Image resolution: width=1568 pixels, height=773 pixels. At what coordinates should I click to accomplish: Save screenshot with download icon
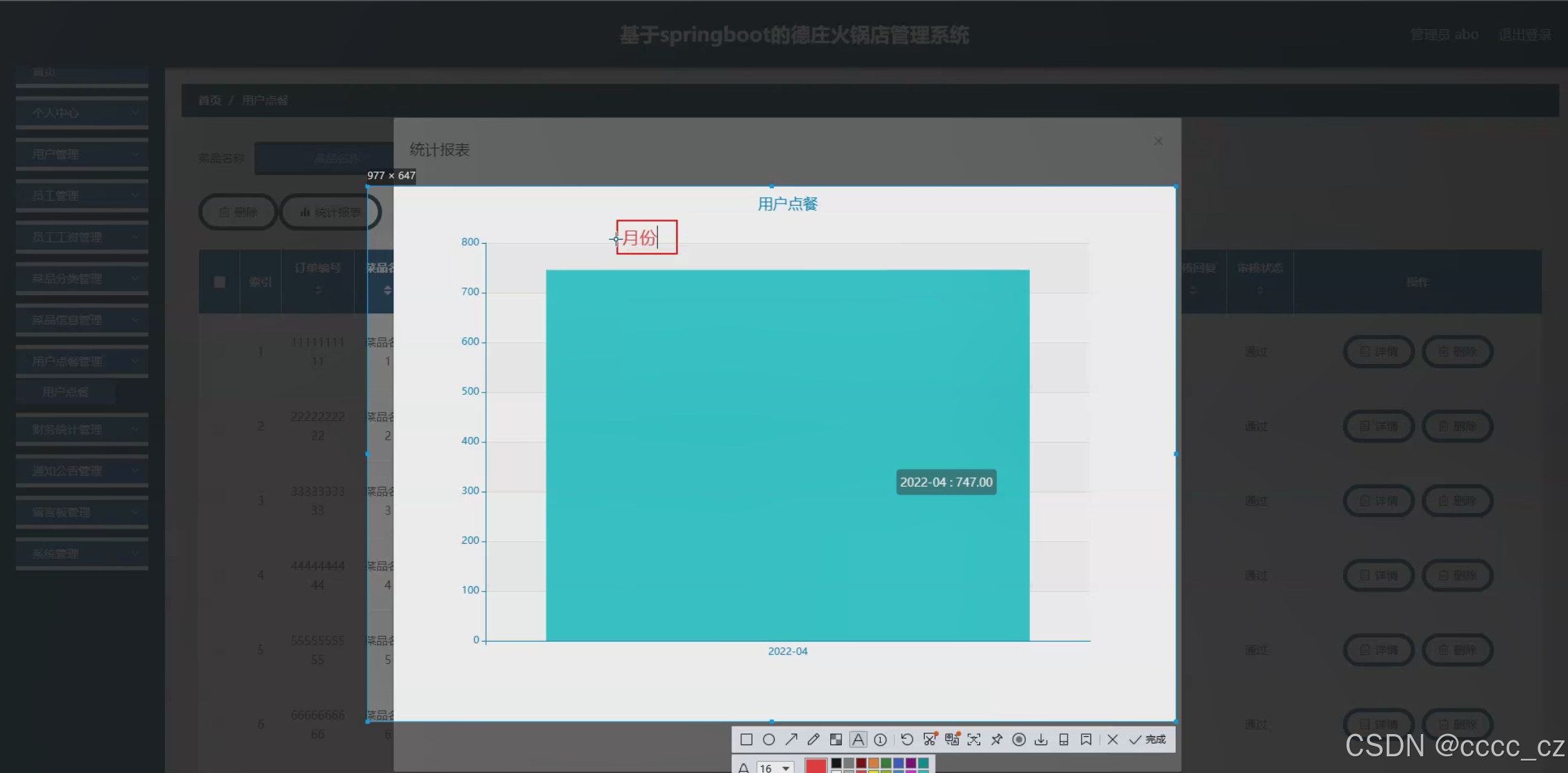point(1041,740)
